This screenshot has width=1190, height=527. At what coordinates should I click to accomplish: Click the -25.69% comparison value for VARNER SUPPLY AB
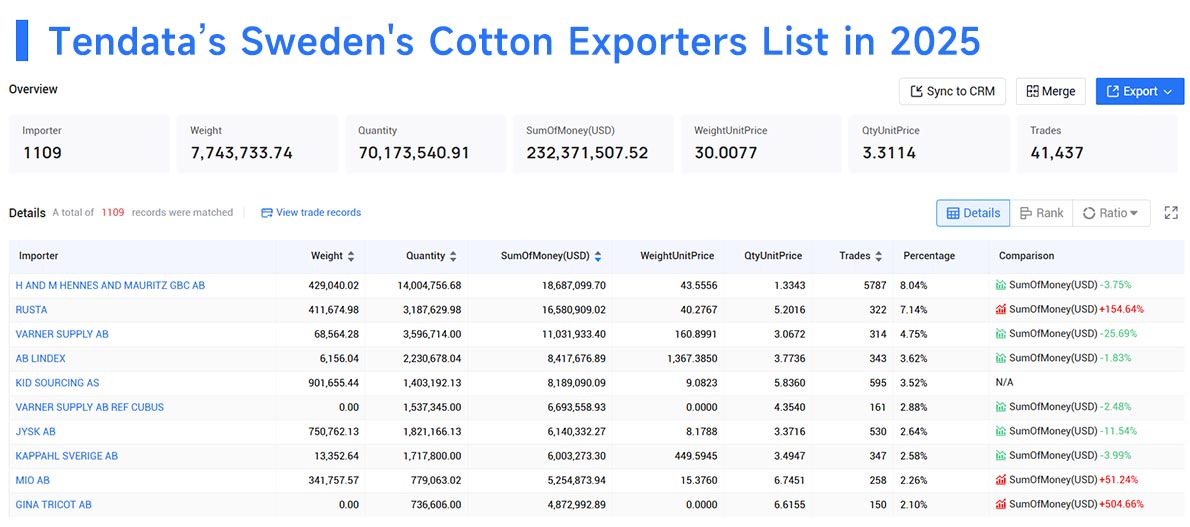pos(1118,334)
